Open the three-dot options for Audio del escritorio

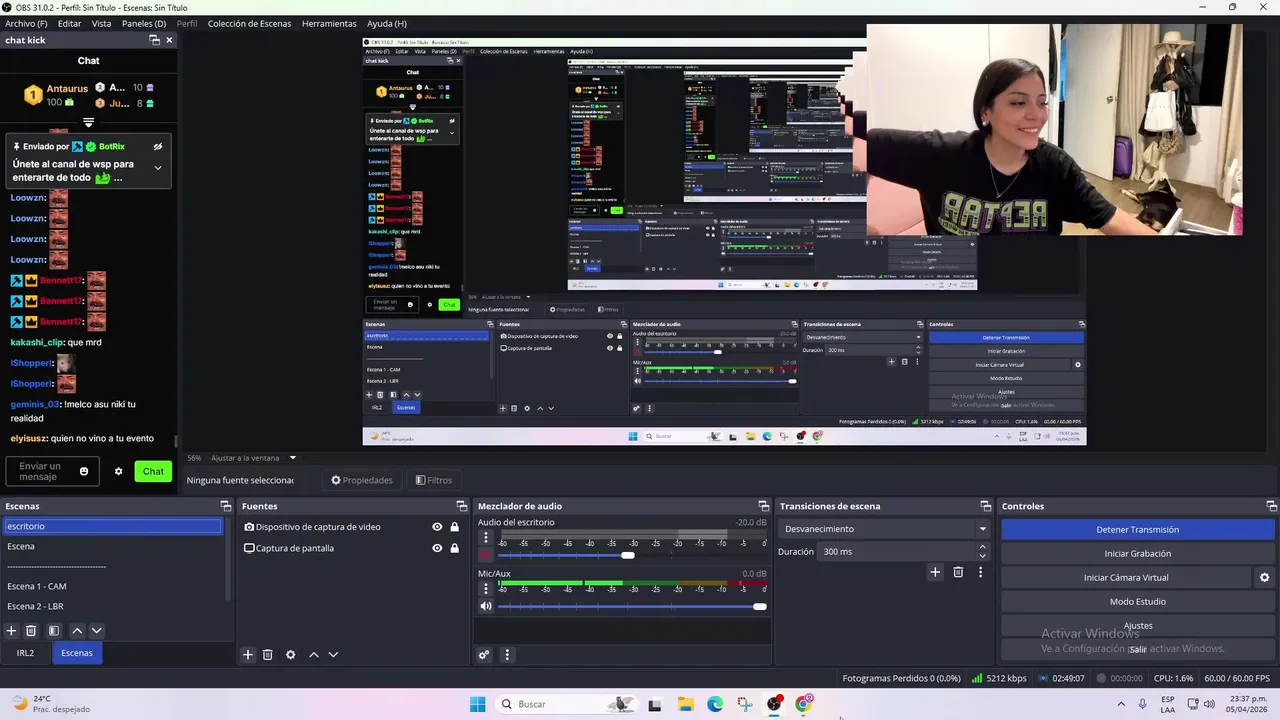click(486, 538)
